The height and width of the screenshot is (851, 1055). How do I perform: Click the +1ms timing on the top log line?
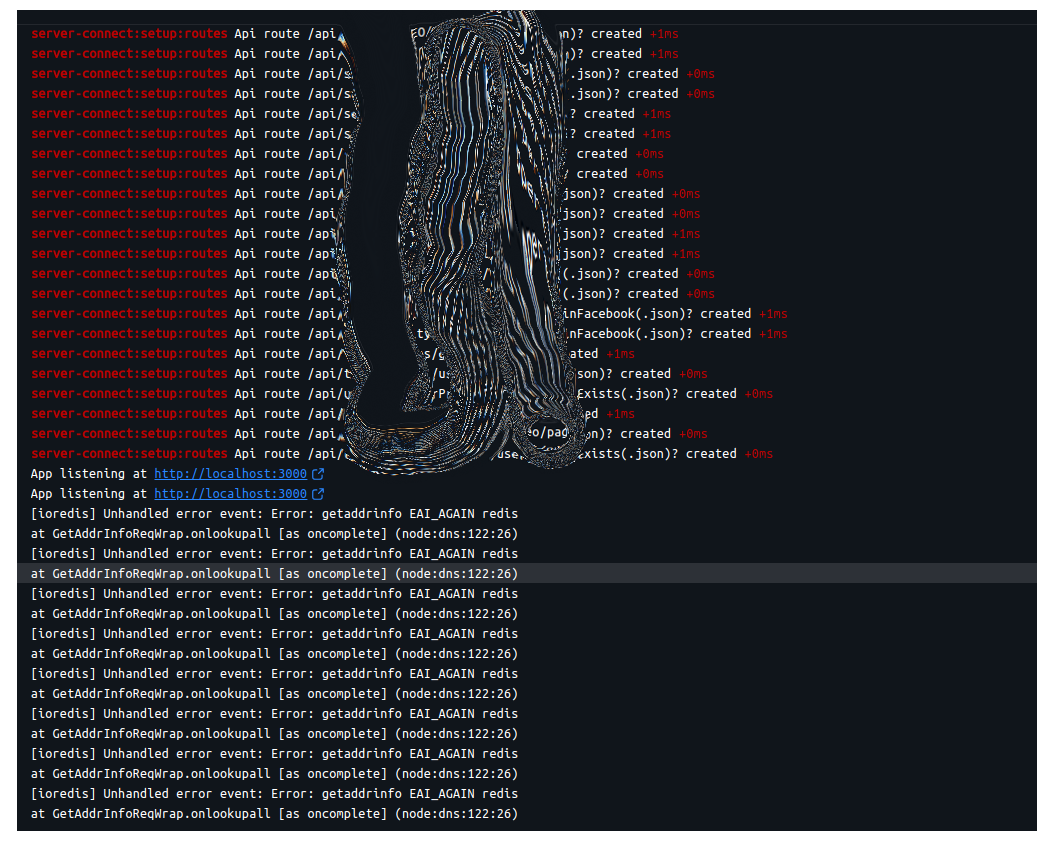pos(663,34)
